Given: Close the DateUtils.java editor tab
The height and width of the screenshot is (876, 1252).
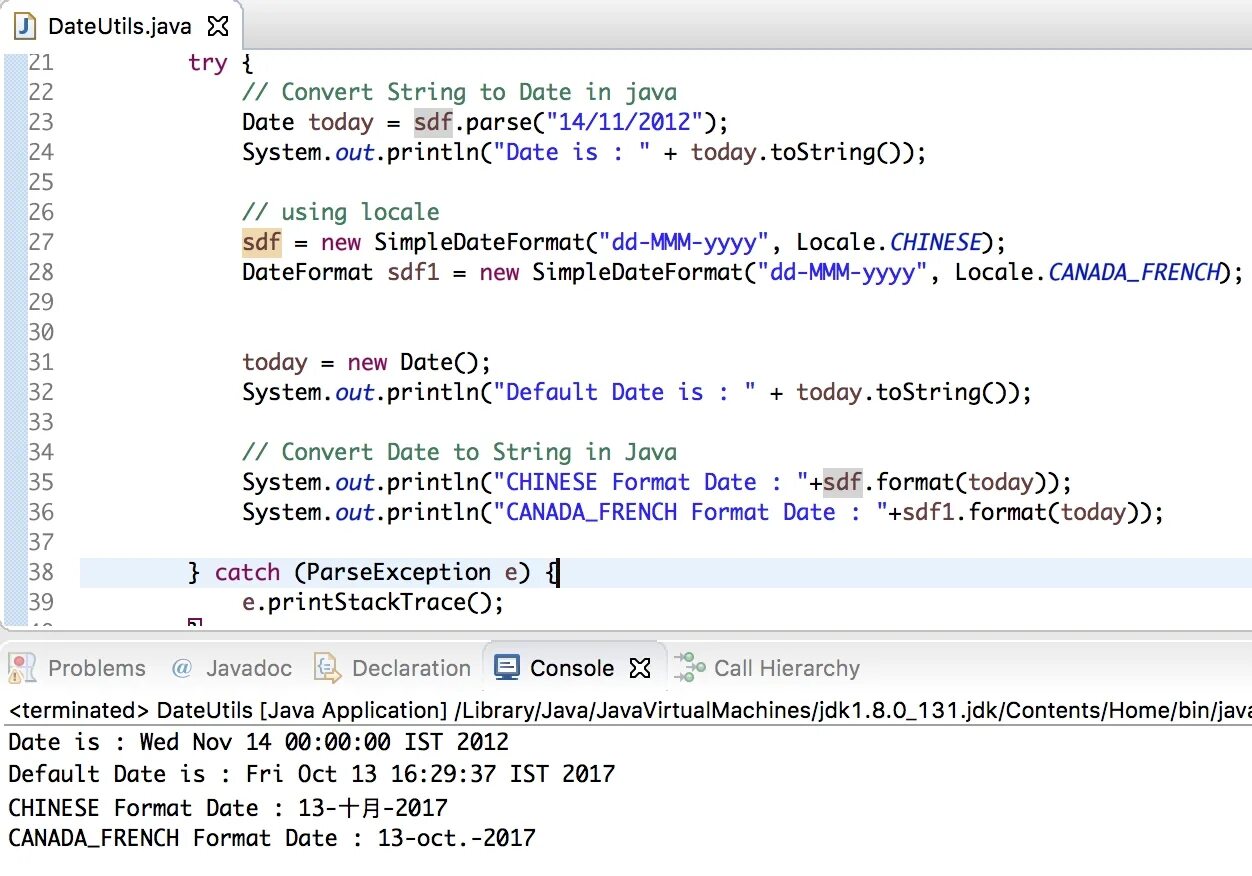Looking at the screenshot, I should coord(217,26).
